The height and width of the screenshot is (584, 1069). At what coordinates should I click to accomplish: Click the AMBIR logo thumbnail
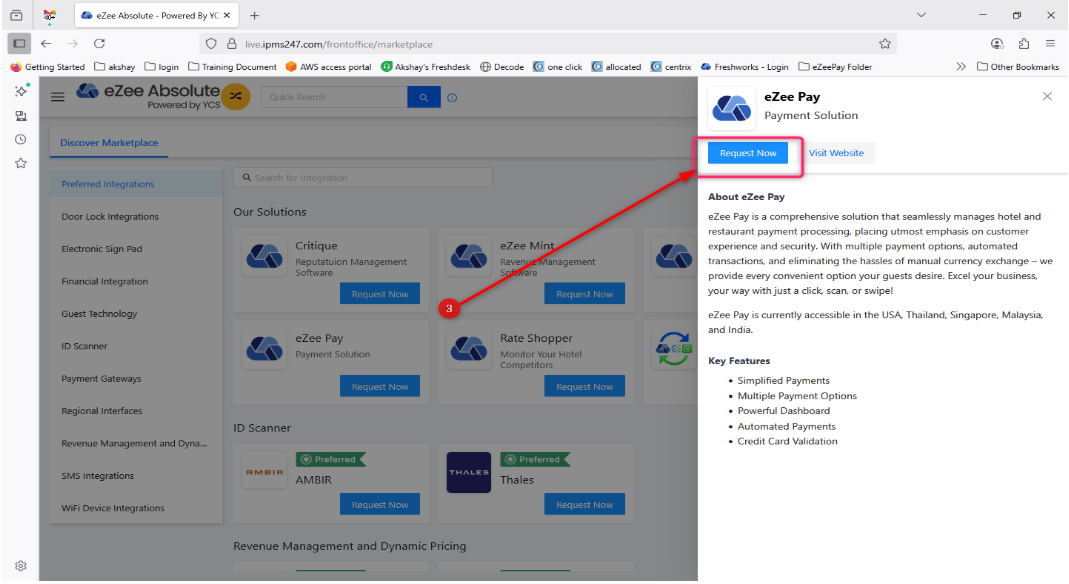(x=265, y=472)
